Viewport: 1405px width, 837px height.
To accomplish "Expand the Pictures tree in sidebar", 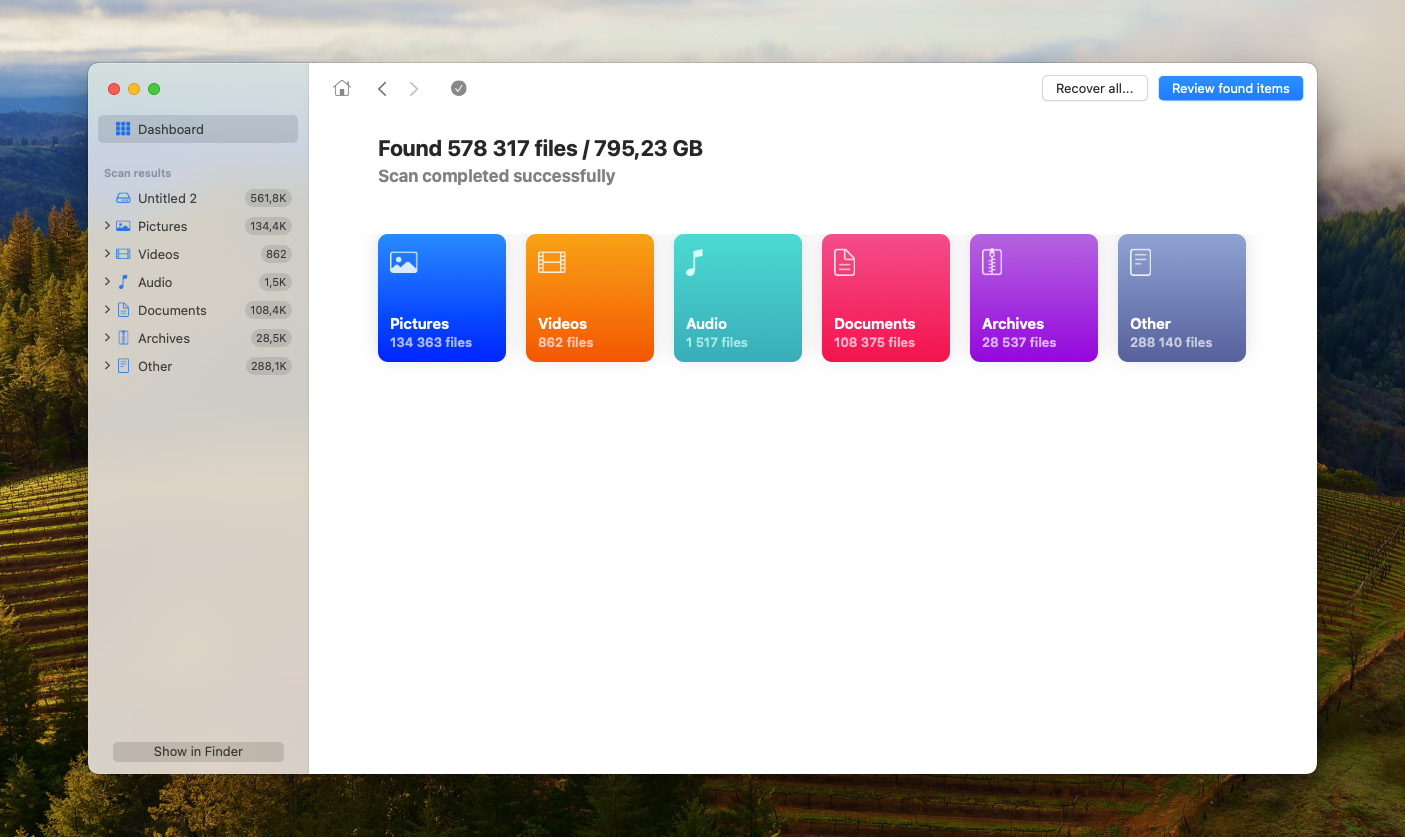I will click(x=107, y=226).
